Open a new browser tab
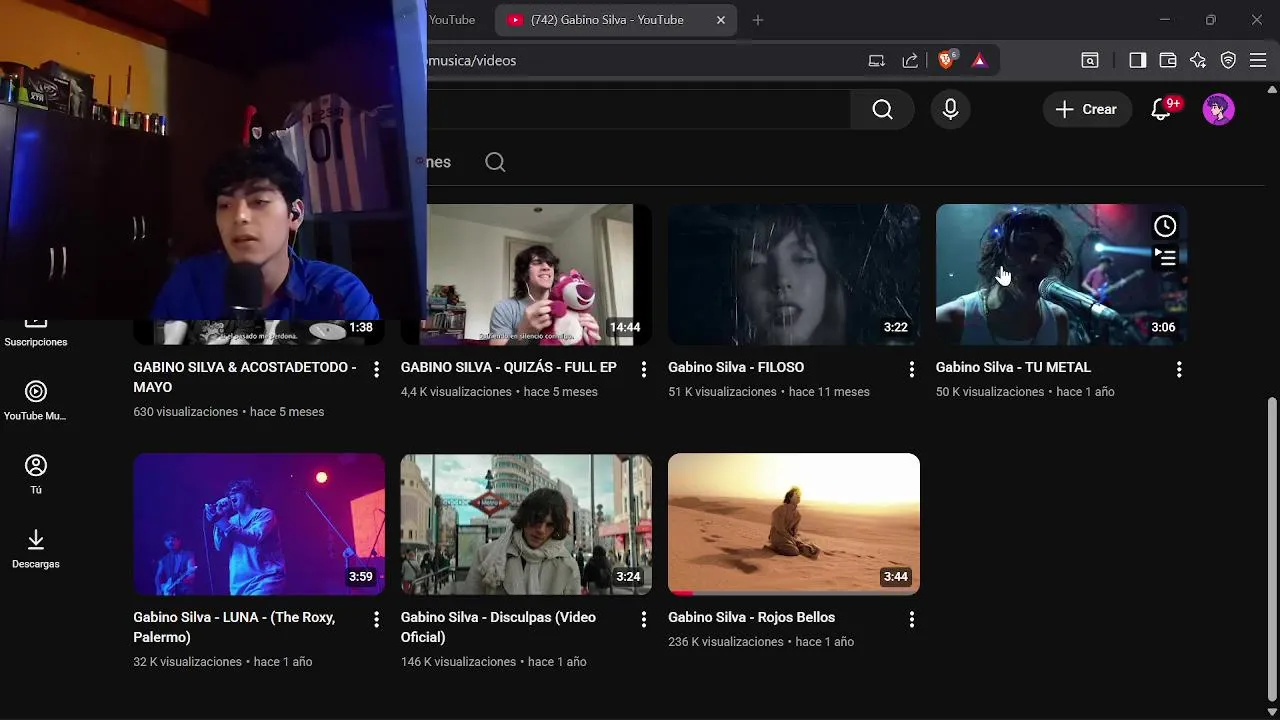This screenshot has height=720, width=1280. point(757,20)
